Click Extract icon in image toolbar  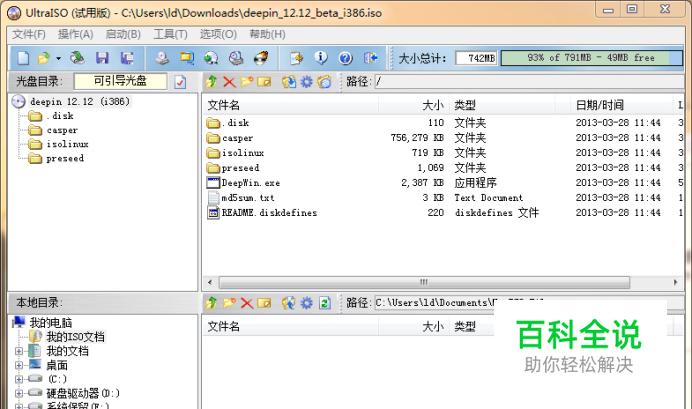tap(289, 82)
